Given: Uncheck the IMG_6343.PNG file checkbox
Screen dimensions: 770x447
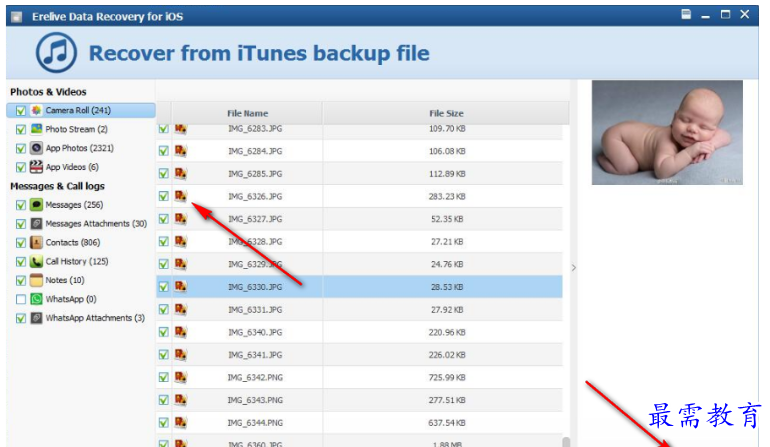Looking at the screenshot, I should [x=164, y=400].
